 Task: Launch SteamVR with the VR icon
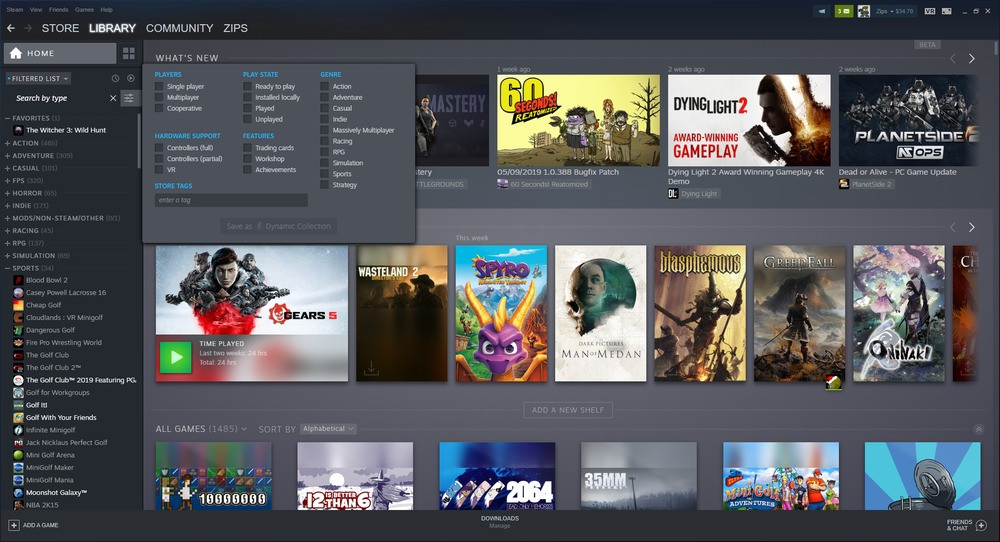[930, 11]
